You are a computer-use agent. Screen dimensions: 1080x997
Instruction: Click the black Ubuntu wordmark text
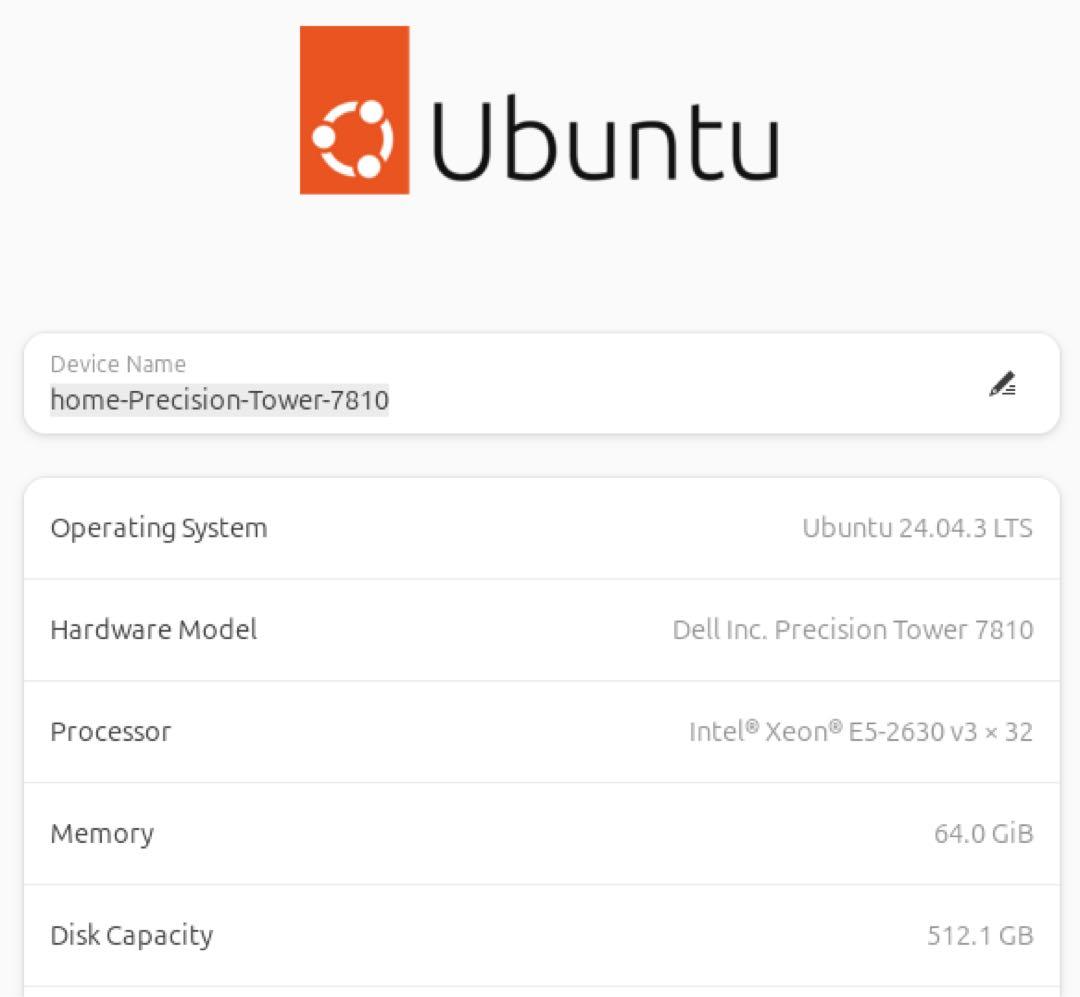[x=605, y=140]
